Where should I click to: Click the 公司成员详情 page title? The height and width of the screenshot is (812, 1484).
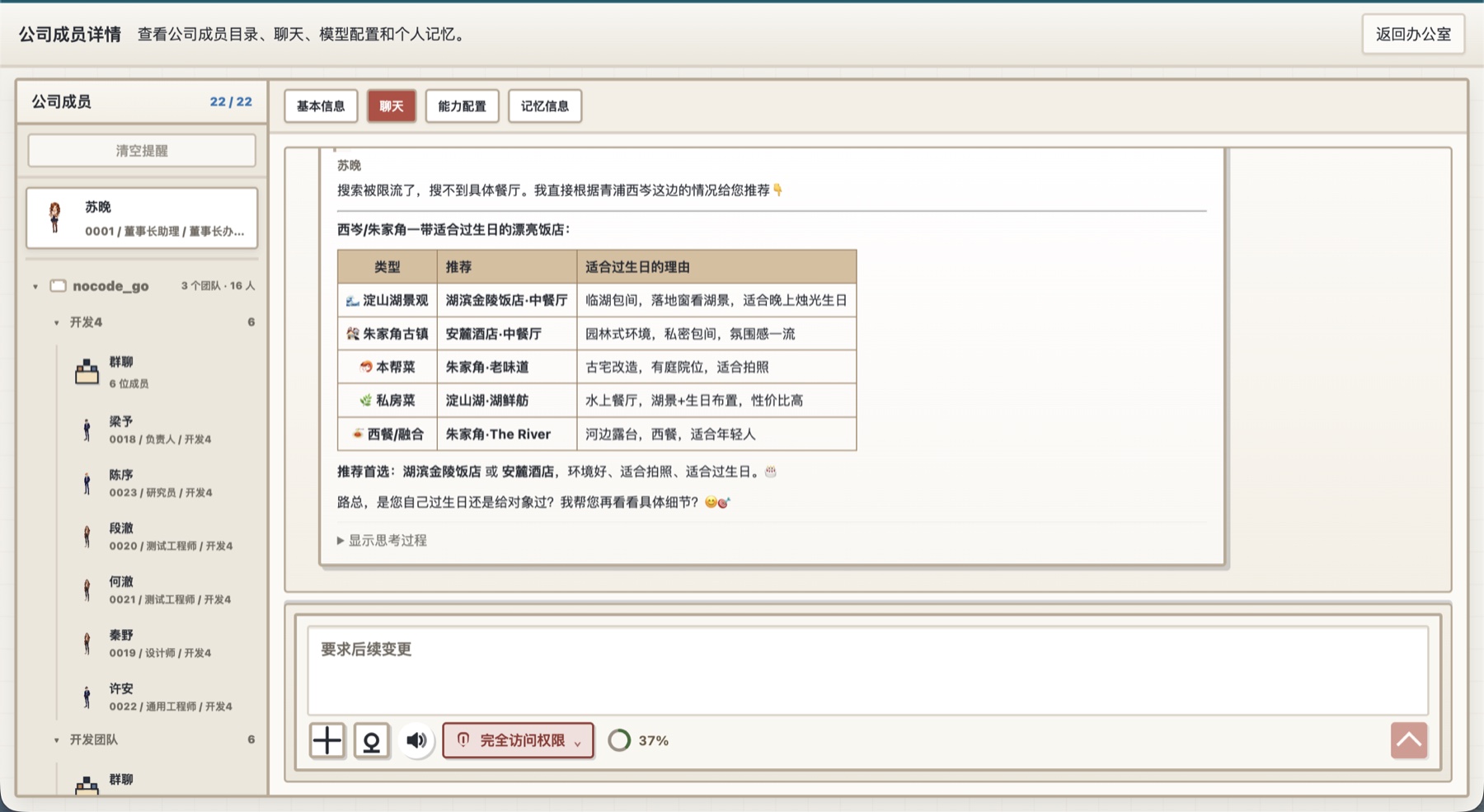pos(70,35)
